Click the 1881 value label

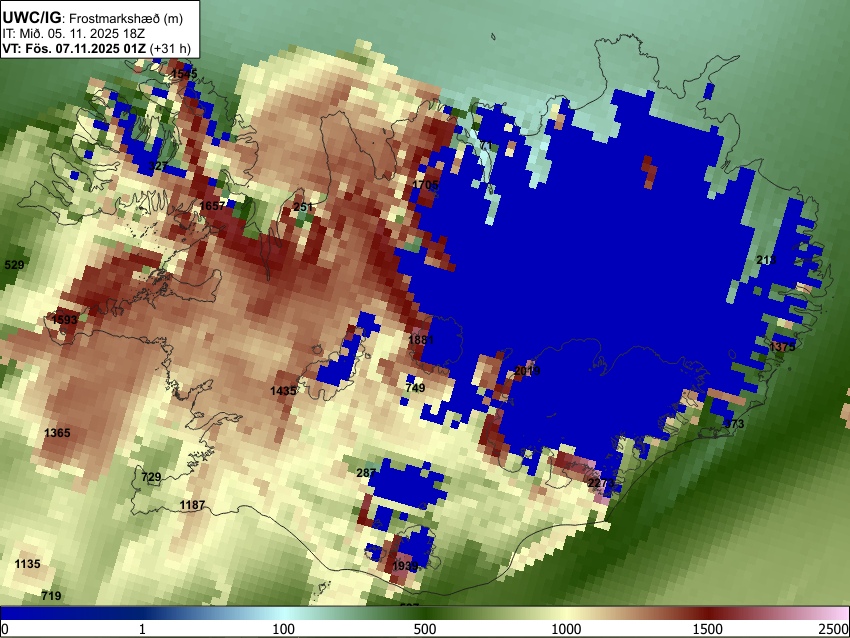click(x=421, y=339)
